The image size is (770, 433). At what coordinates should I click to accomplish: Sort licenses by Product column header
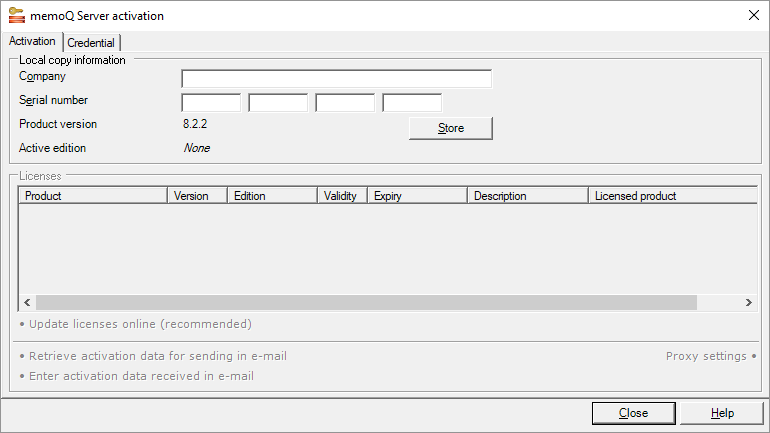pos(92,196)
